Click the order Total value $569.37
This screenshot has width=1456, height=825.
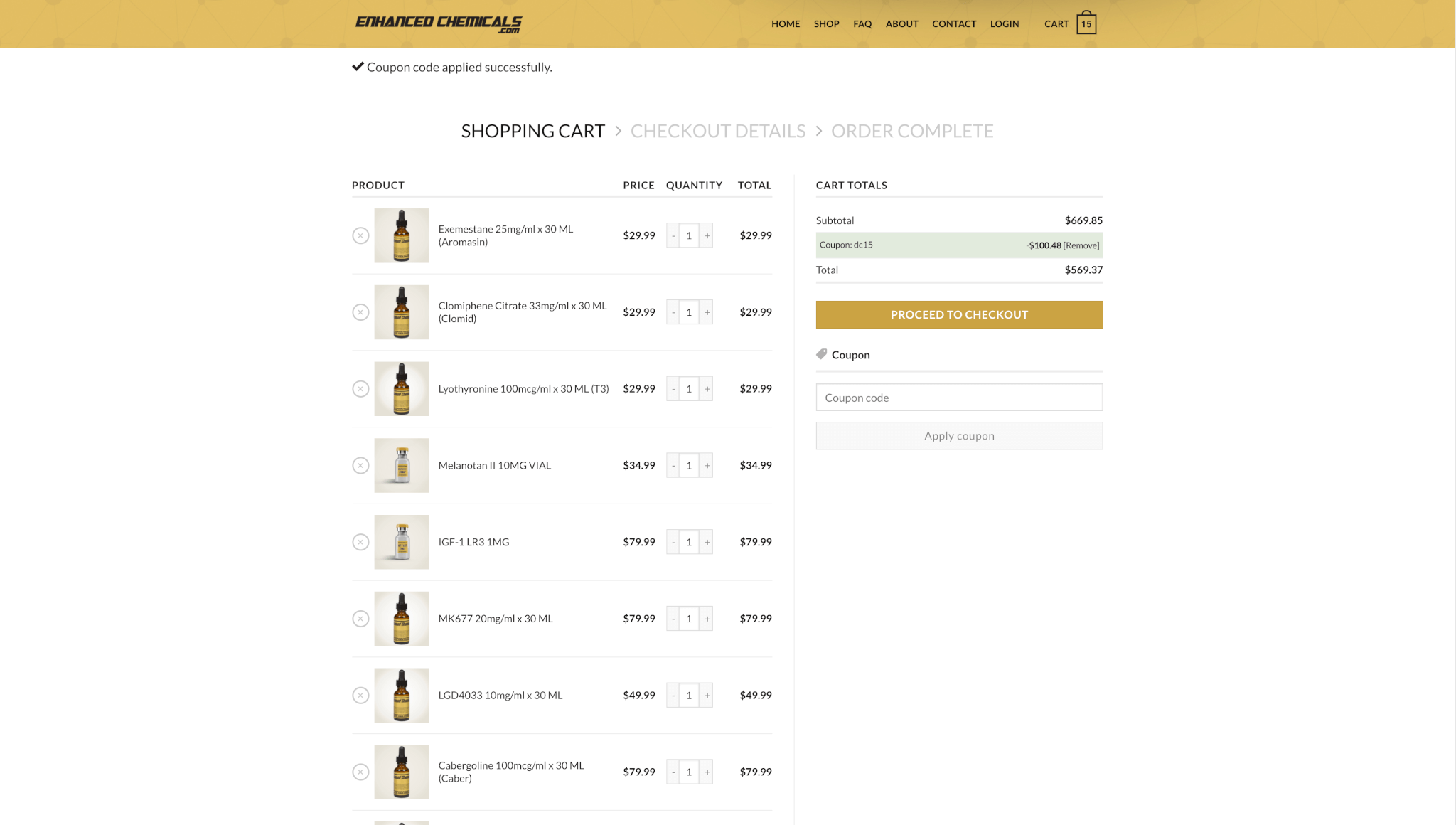(x=1083, y=270)
